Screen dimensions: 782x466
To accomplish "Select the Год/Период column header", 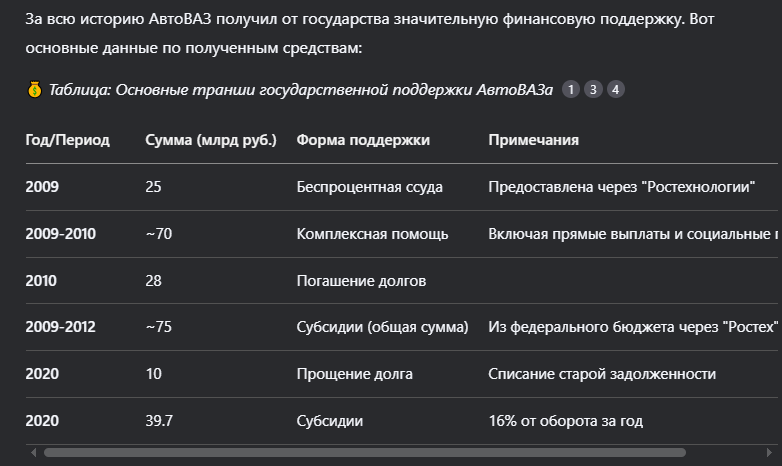I will (x=67, y=140).
